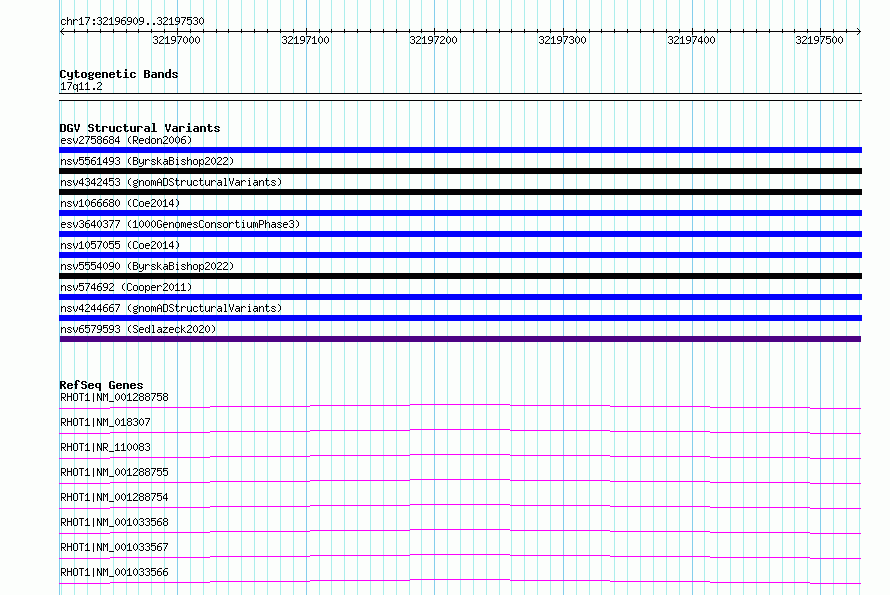
Task: Click purple bar under nsv6579593
Action: [460, 339]
